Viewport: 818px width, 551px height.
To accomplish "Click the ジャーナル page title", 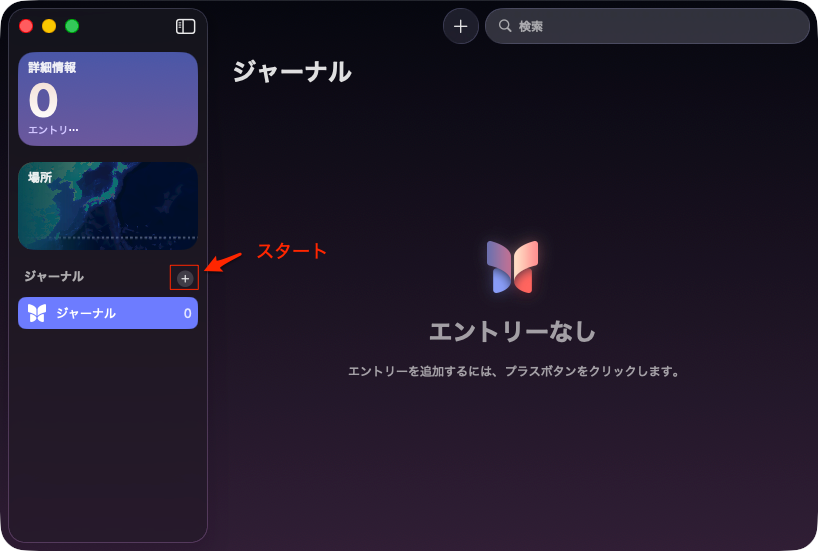I will coord(292,72).
